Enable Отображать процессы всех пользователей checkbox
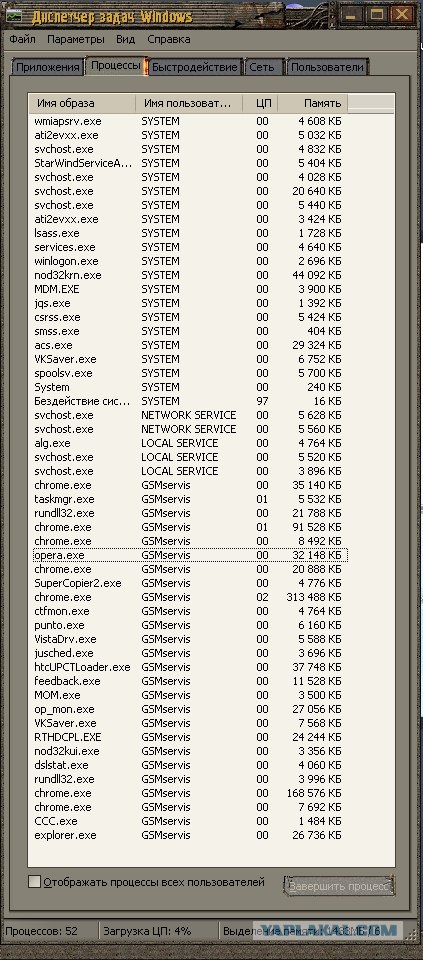The width and height of the screenshot is (423, 960). [35, 882]
